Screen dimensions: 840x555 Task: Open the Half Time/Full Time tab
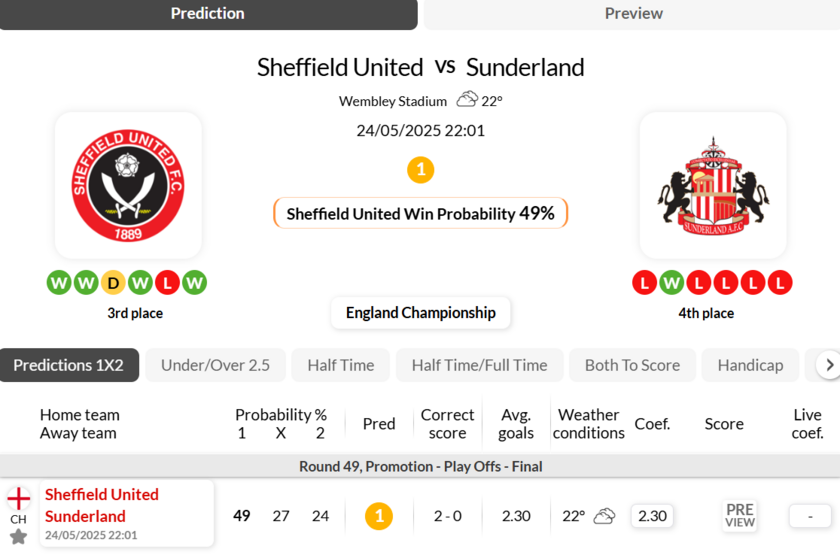pyautogui.click(x=479, y=365)
